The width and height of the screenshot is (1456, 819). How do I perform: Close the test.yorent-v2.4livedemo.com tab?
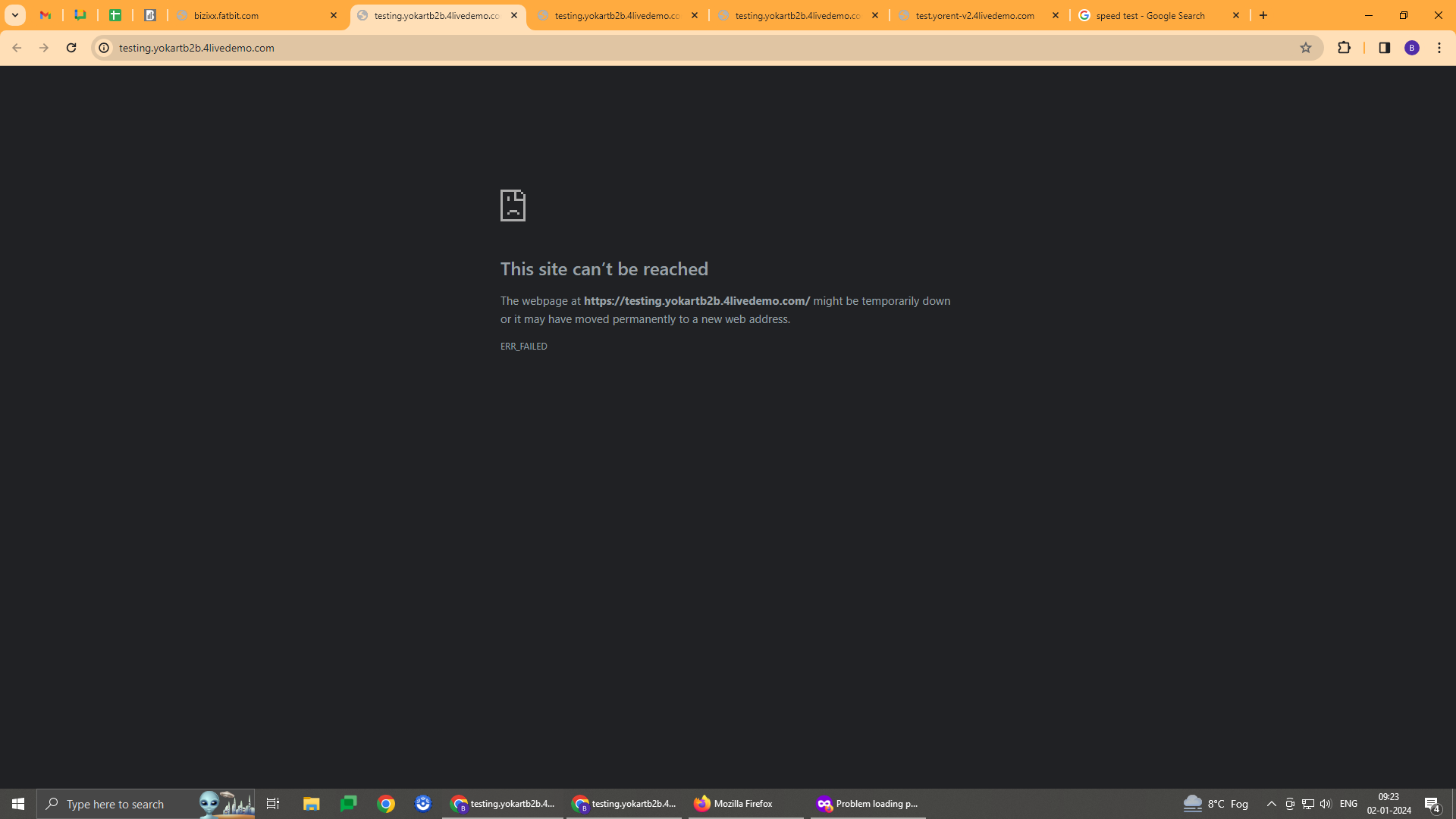click(1055, 15)
